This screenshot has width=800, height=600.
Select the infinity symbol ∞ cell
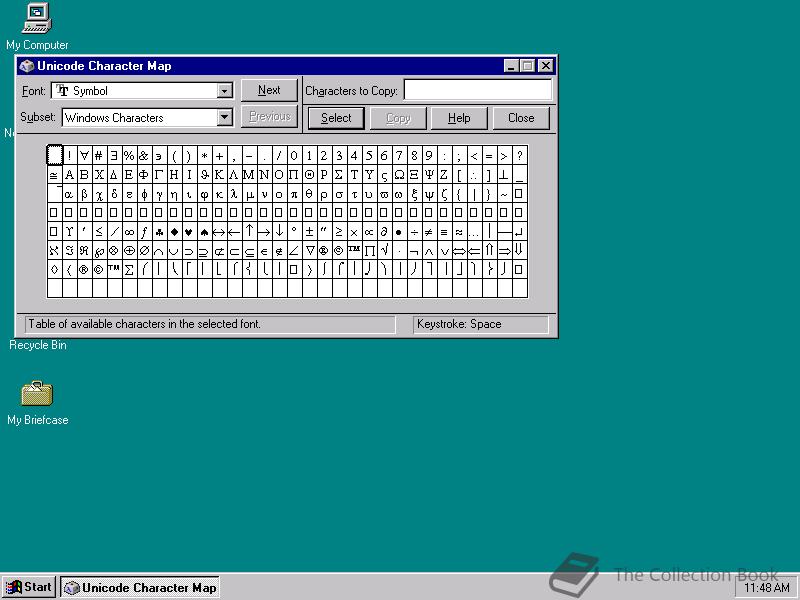pyautogui.click(x=129, y=232)
